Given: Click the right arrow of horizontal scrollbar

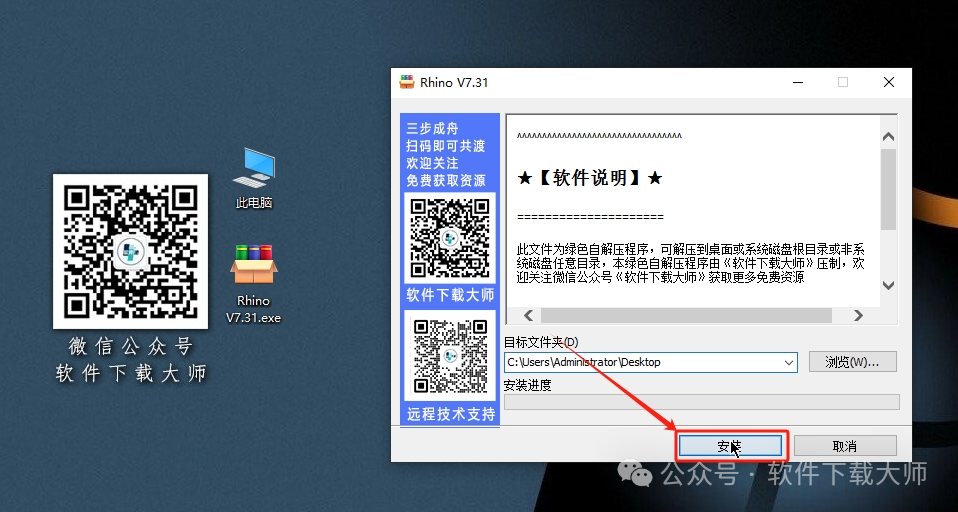Looking at the screenshot, I should coord(858,315).
